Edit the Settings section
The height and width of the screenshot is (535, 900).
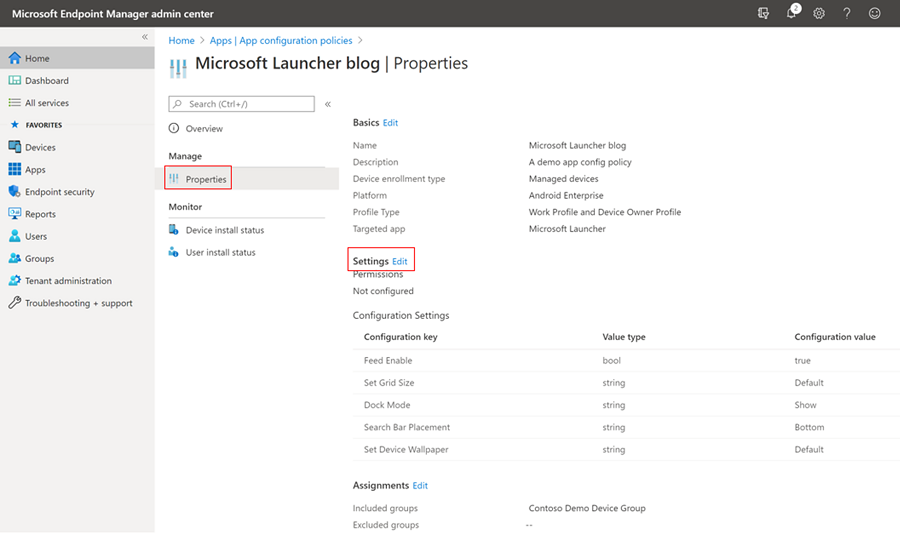[x=399, y=261]
